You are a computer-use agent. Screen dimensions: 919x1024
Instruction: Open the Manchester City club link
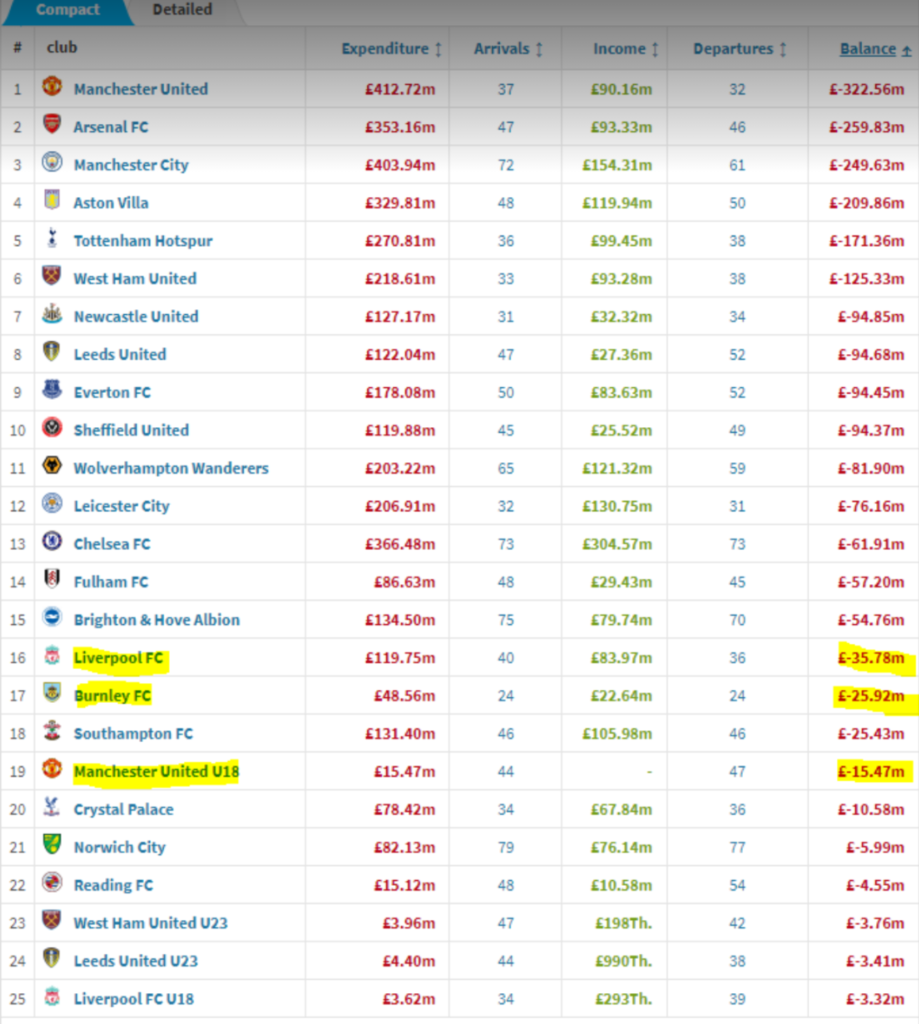coord(131,165)
